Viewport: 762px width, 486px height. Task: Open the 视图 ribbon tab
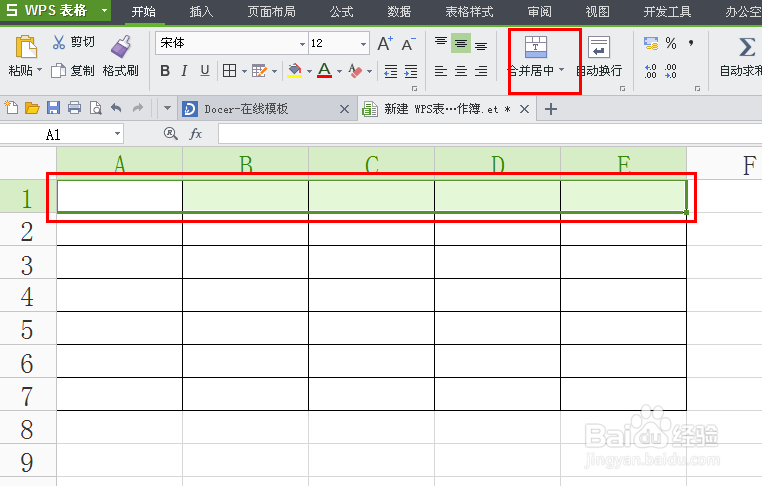597,12
